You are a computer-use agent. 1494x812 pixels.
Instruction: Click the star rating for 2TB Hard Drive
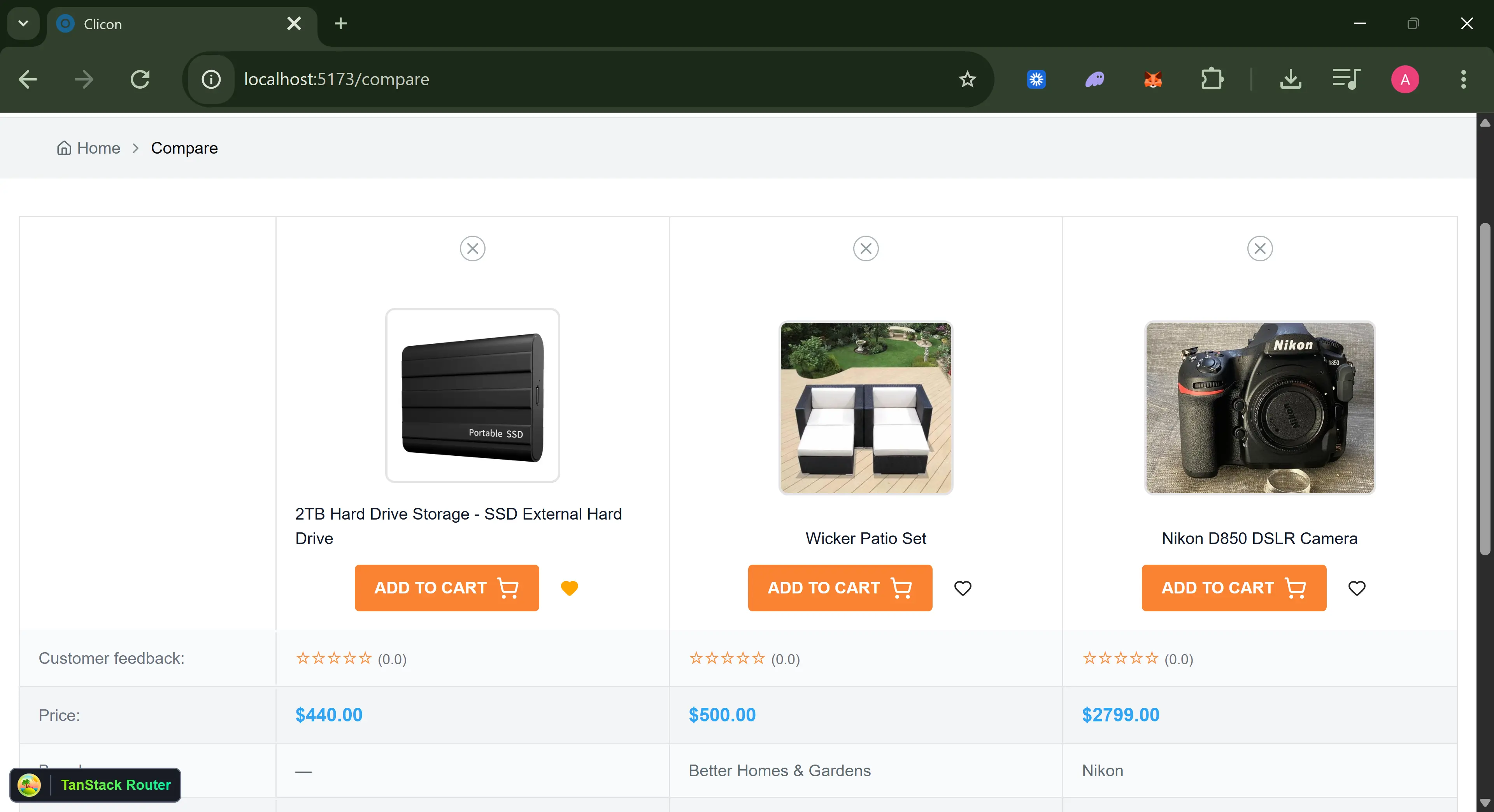coord(333,658)
